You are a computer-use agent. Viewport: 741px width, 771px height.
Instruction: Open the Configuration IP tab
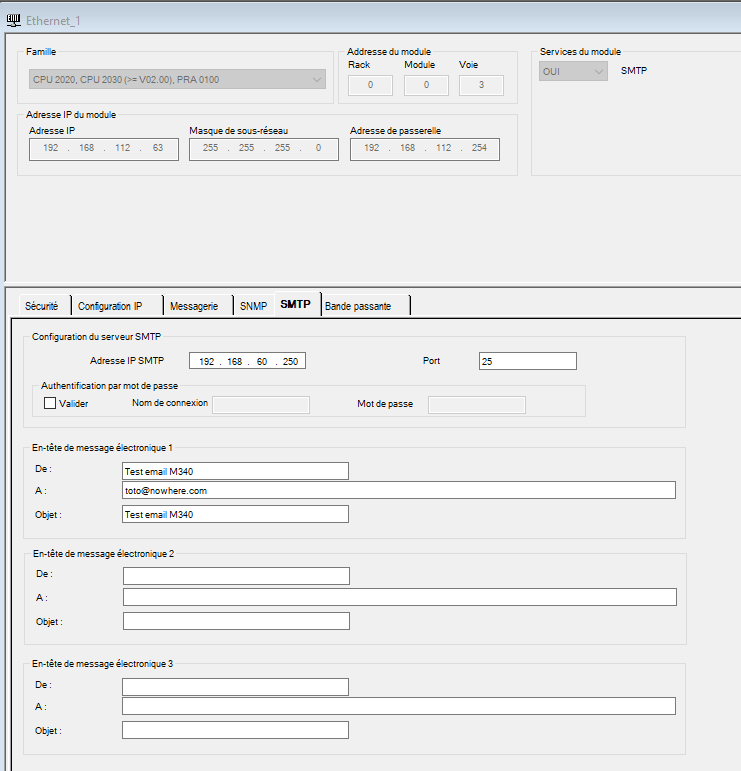[x=110, y=306]
